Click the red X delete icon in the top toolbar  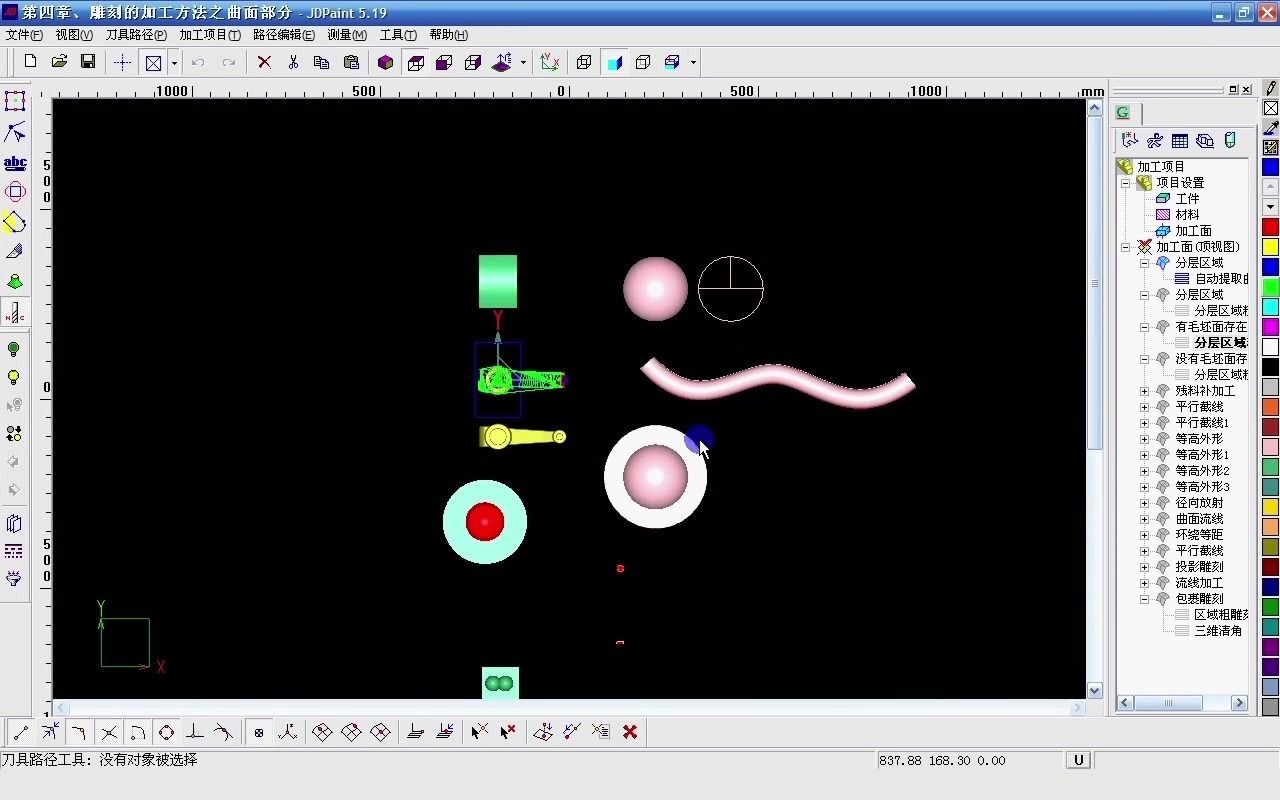tap(264, 62)
